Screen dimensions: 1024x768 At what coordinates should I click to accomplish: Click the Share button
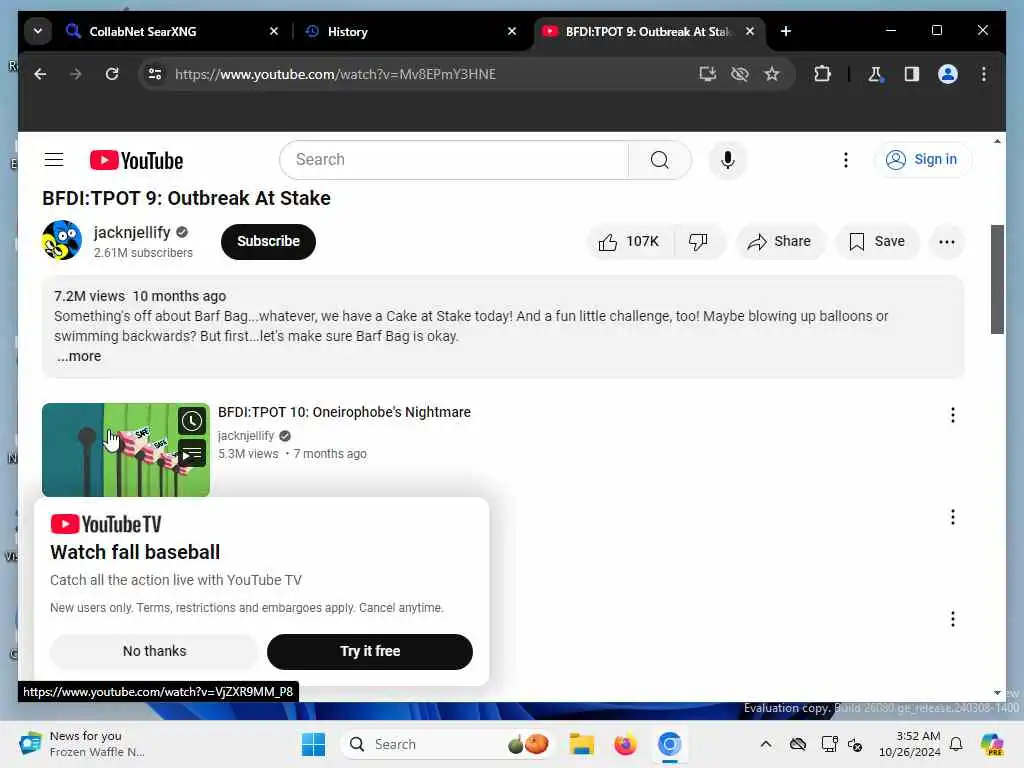click(780, 242)
